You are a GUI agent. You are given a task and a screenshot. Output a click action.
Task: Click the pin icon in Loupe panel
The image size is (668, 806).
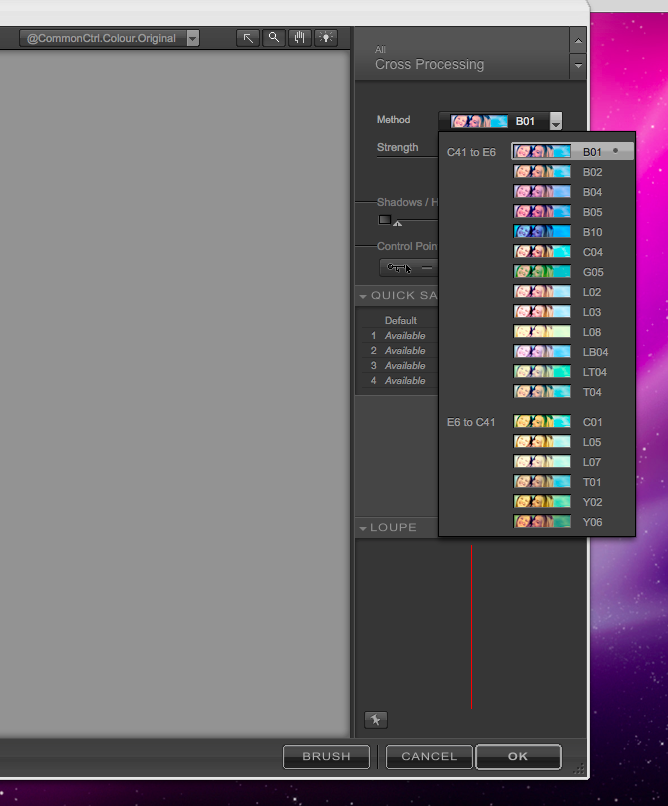[x=376, y=720]
